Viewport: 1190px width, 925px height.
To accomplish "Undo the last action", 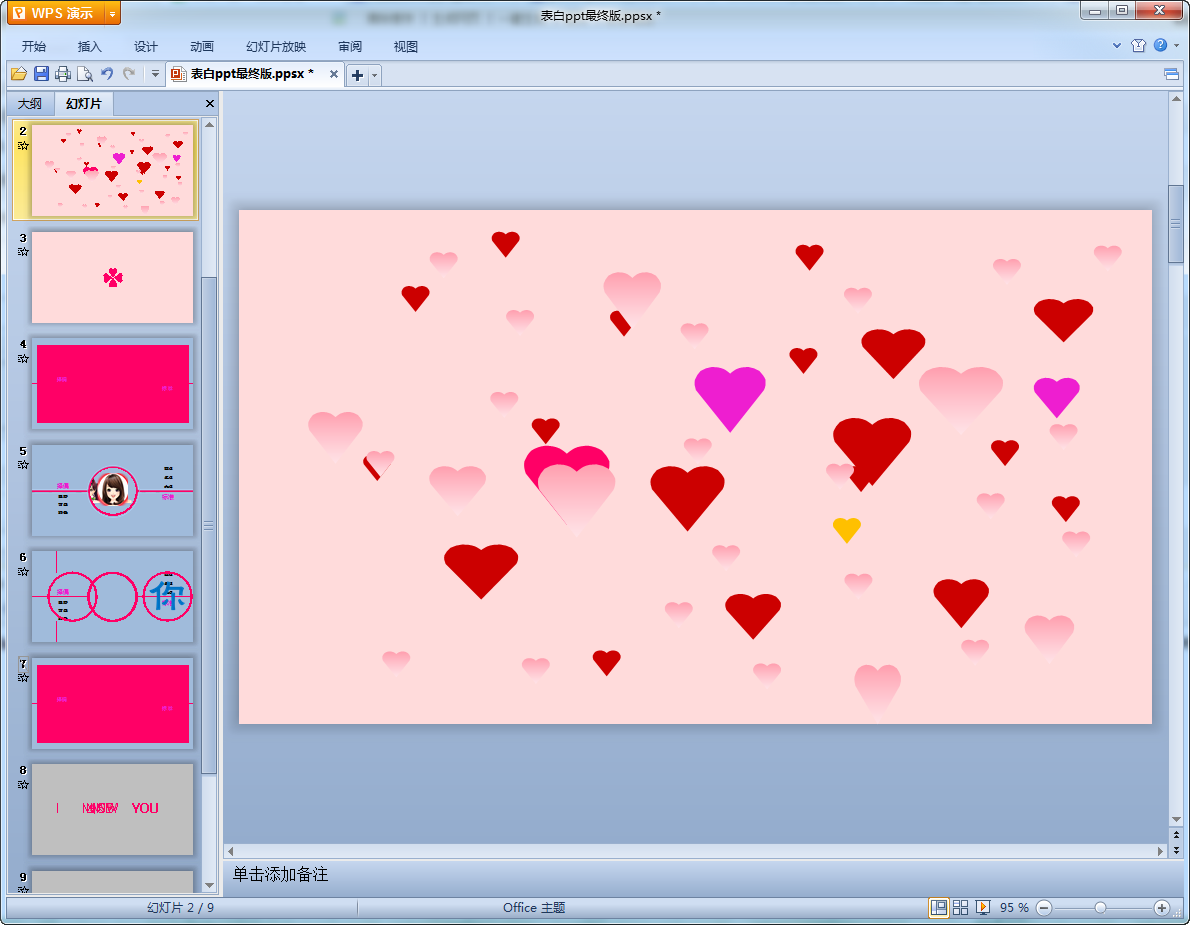I will 107,74.
